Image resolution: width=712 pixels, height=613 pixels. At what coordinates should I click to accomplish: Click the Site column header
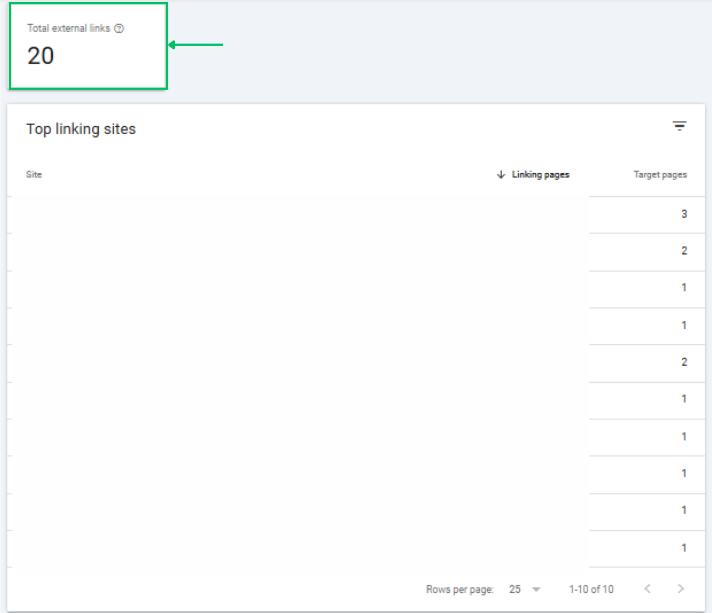34,175
